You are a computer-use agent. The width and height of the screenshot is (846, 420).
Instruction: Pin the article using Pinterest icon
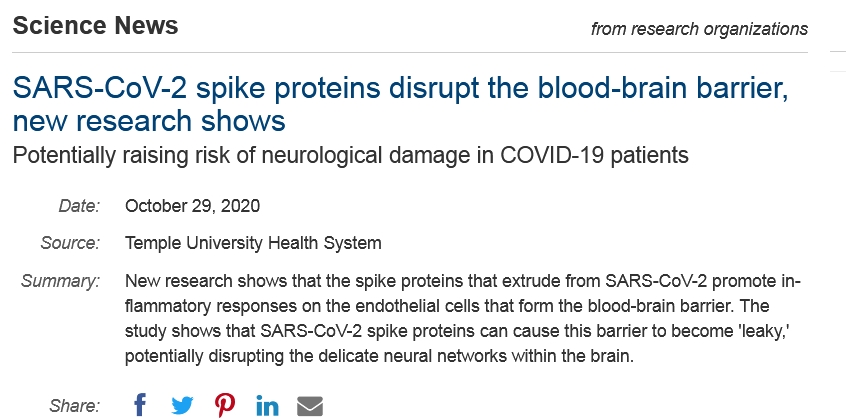224,405
